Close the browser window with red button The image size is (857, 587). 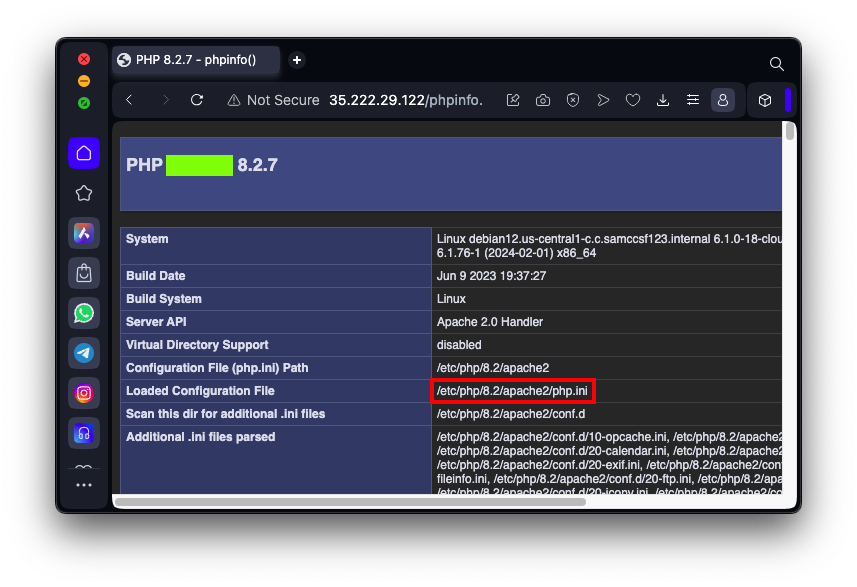(x=84, y=59)
